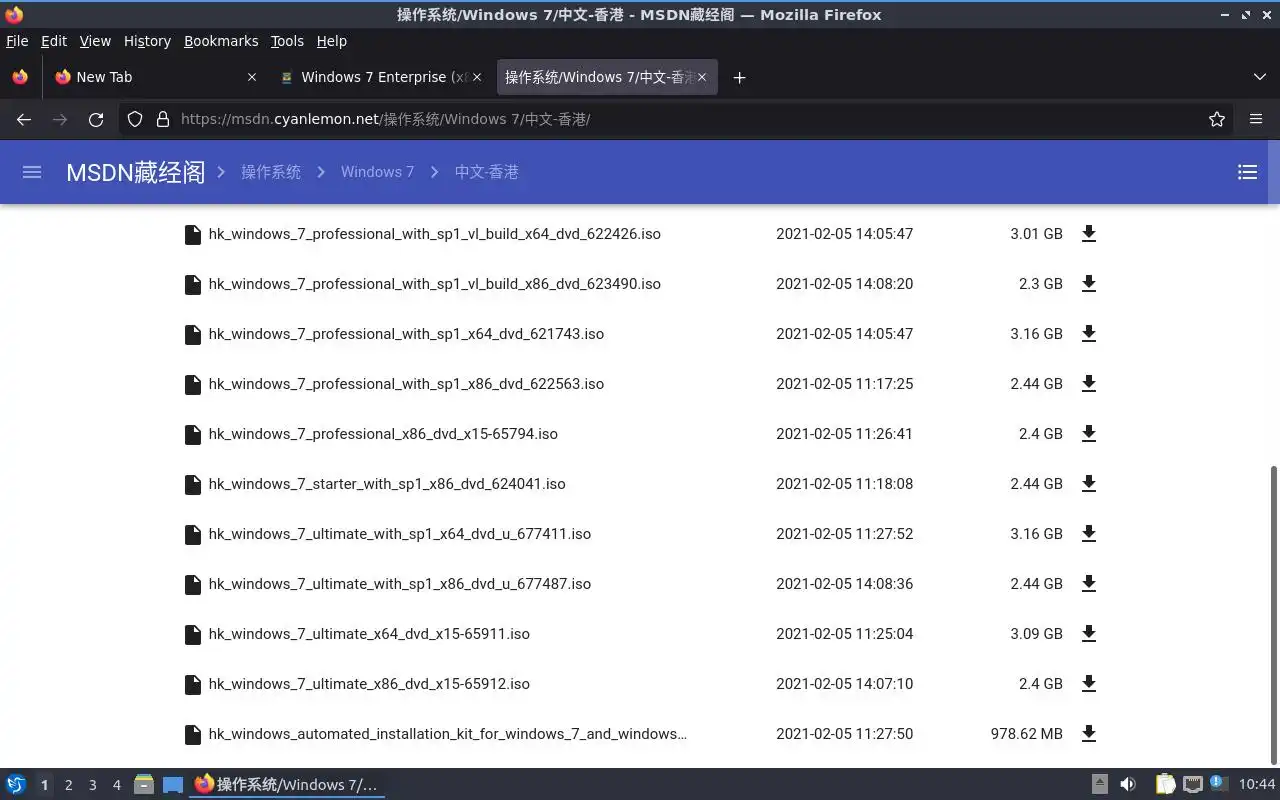This screenshot has width=1280, height=800.
Task: Click the 10:44 clock in taskbar
Action: point(1256,785)
